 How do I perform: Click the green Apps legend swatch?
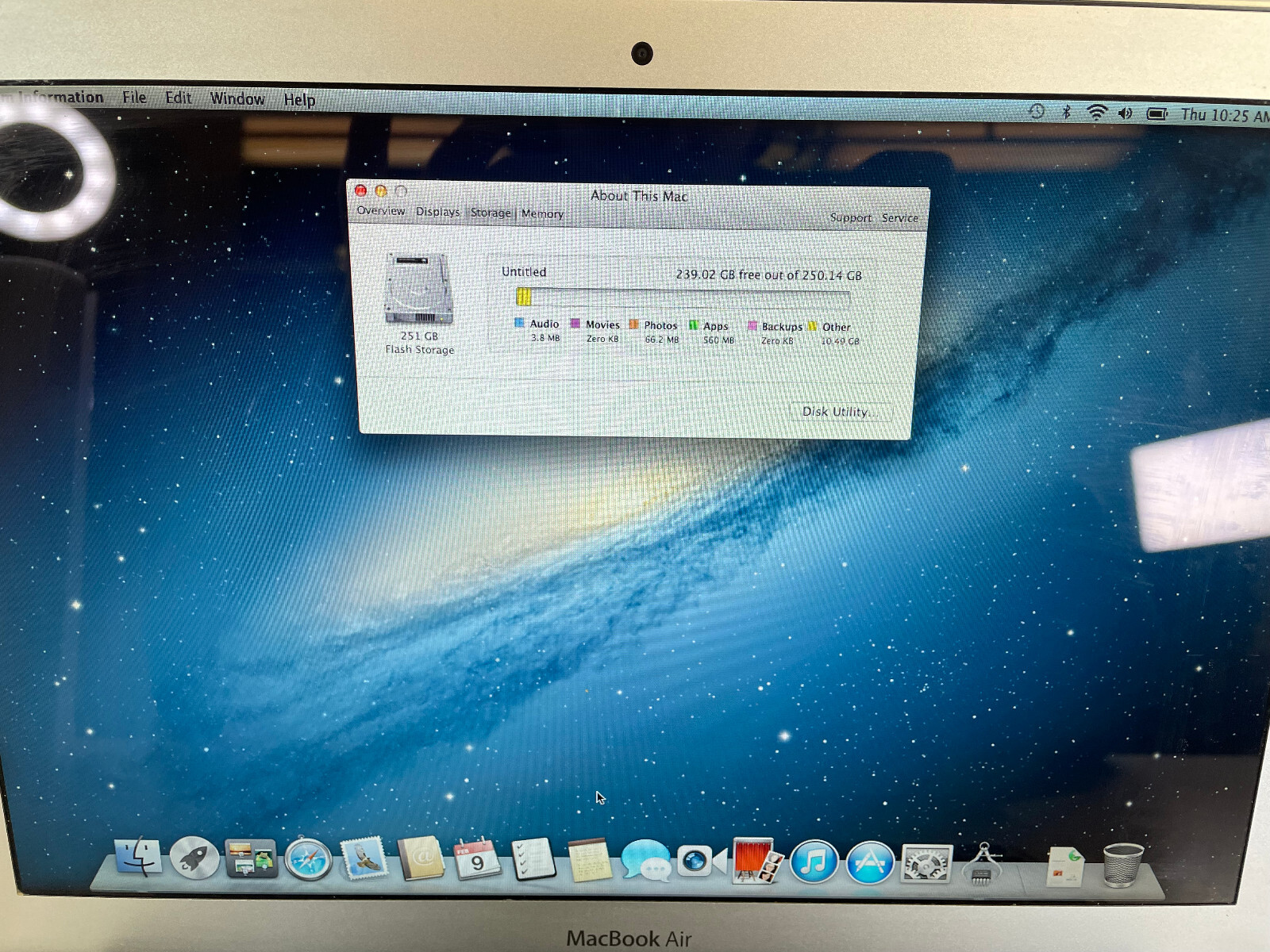[693, 324]
